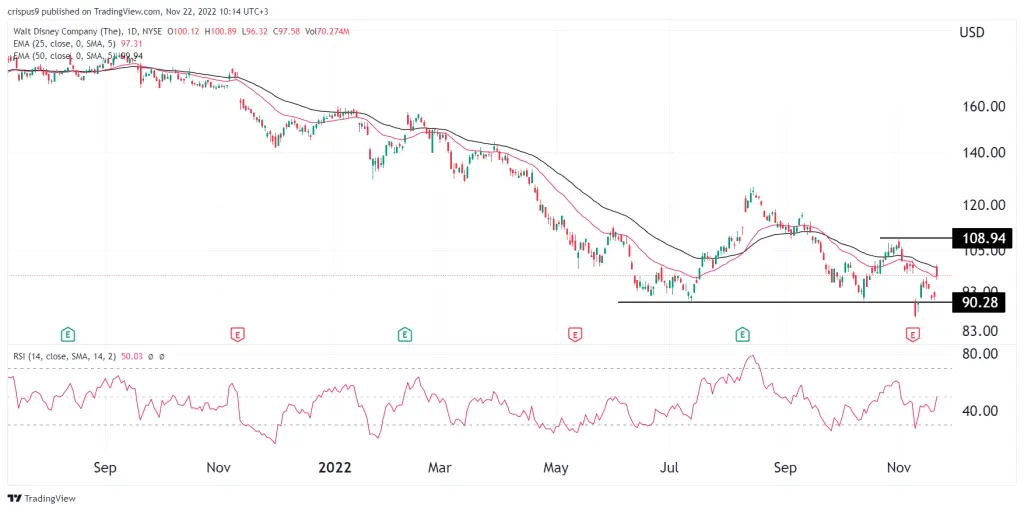Click the RSI value 50.03
This screenshot has height=511, width=1024.
131,356
